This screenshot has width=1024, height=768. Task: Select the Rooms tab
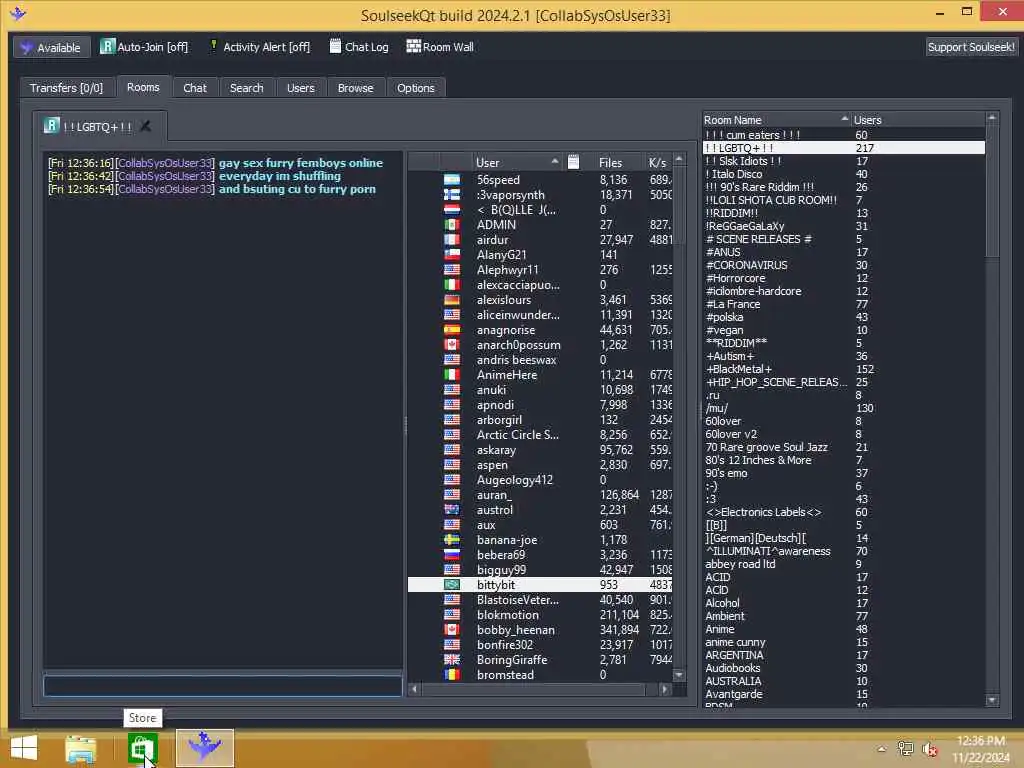pyautogui.click(x=143, y=87)
